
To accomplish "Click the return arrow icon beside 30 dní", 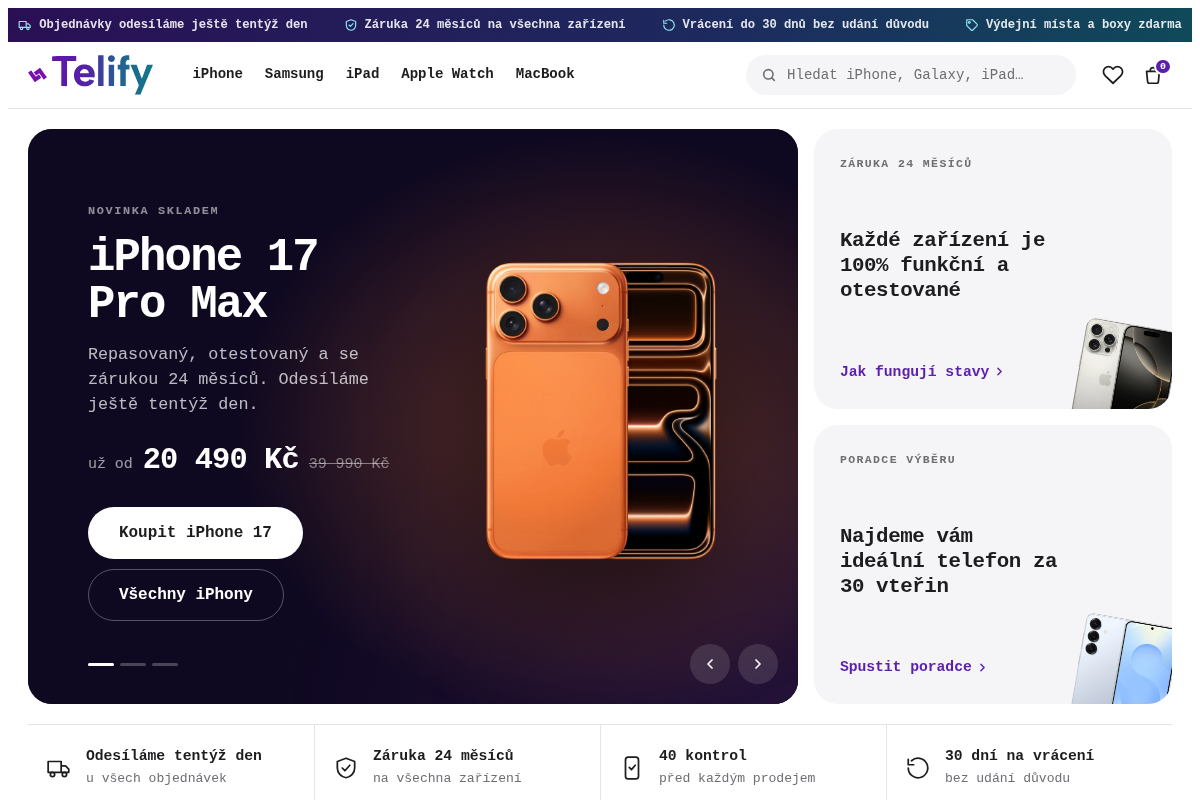I will pyautogui.click(x=918, y=768).
